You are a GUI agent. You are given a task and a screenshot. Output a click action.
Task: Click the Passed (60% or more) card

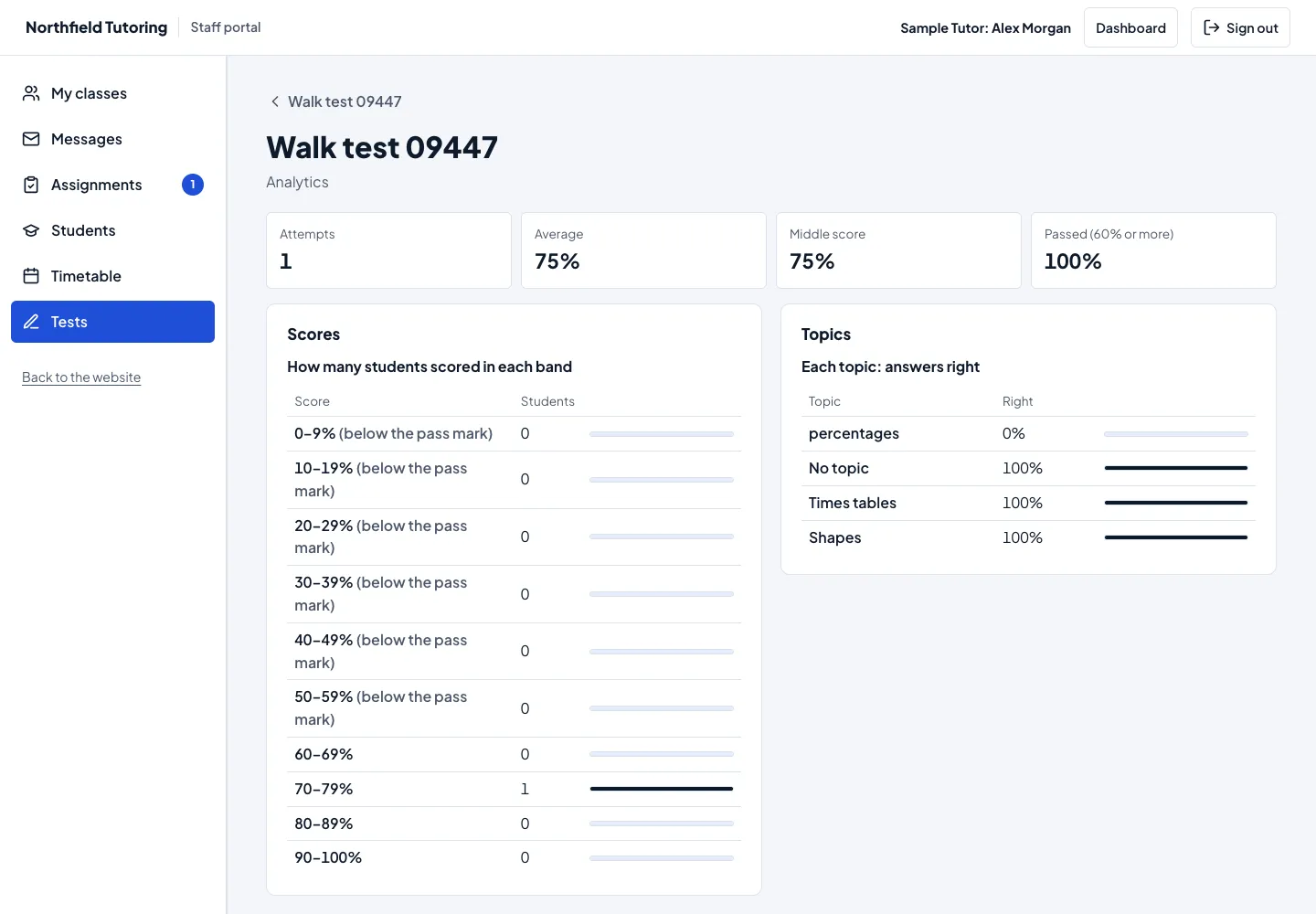click(x=1153, y=250)
